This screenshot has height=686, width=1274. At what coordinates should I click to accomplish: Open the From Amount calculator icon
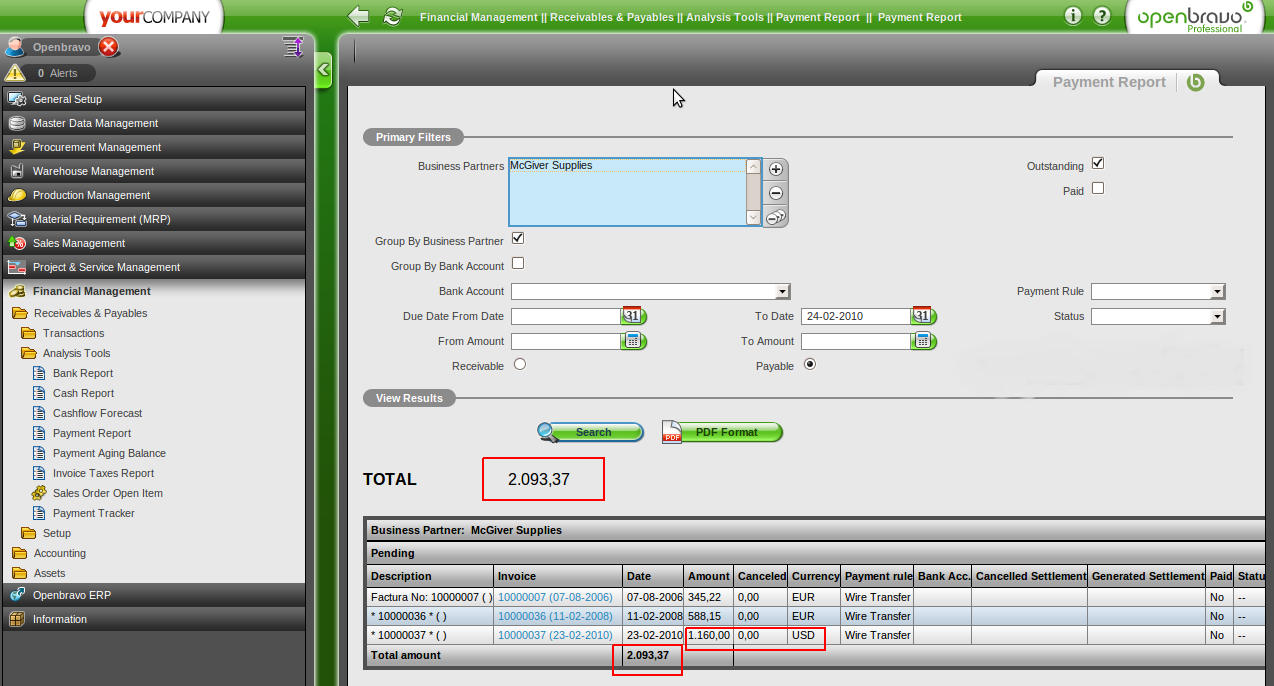633,341
